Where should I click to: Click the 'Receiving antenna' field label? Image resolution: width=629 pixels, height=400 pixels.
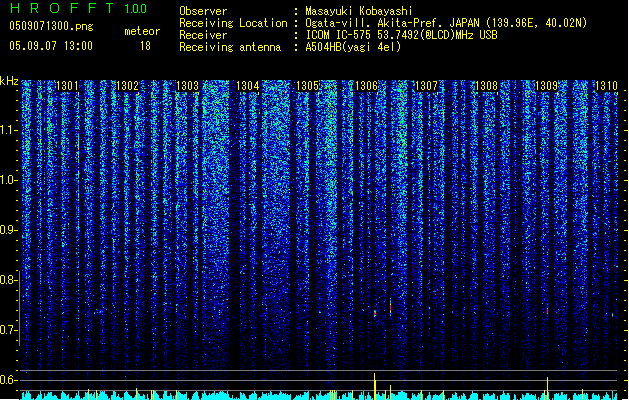point(230,47)
